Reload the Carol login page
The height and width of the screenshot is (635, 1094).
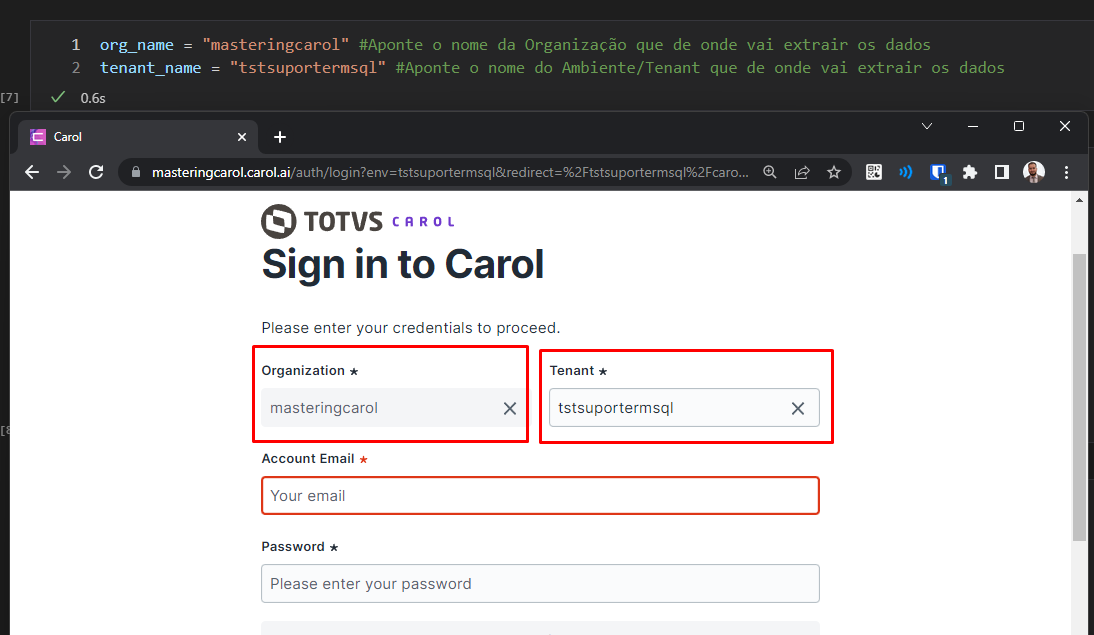point(96,172)
